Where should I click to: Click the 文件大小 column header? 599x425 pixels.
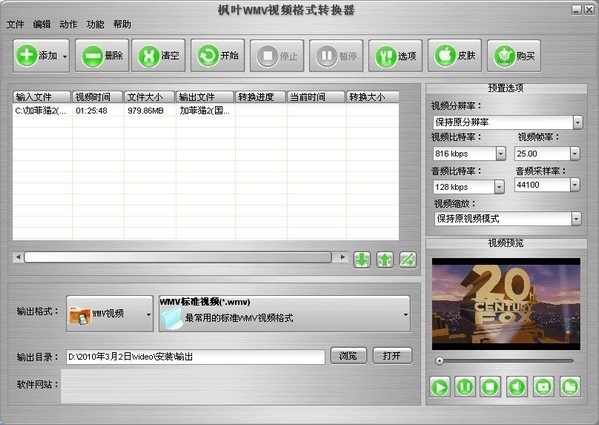(x=150, y=97)
